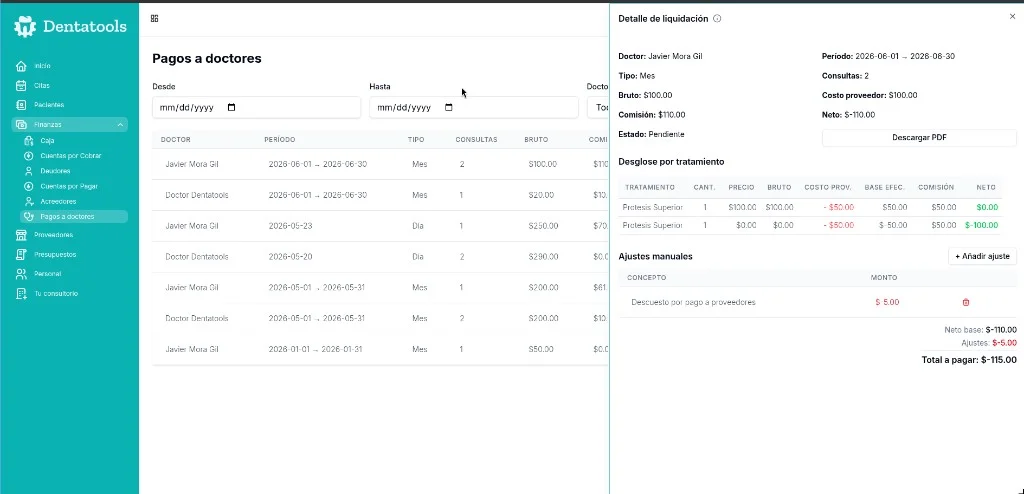Click Añadir ajuste button
The width and height of the screenshot is (1024, 494).
point(982,257)
